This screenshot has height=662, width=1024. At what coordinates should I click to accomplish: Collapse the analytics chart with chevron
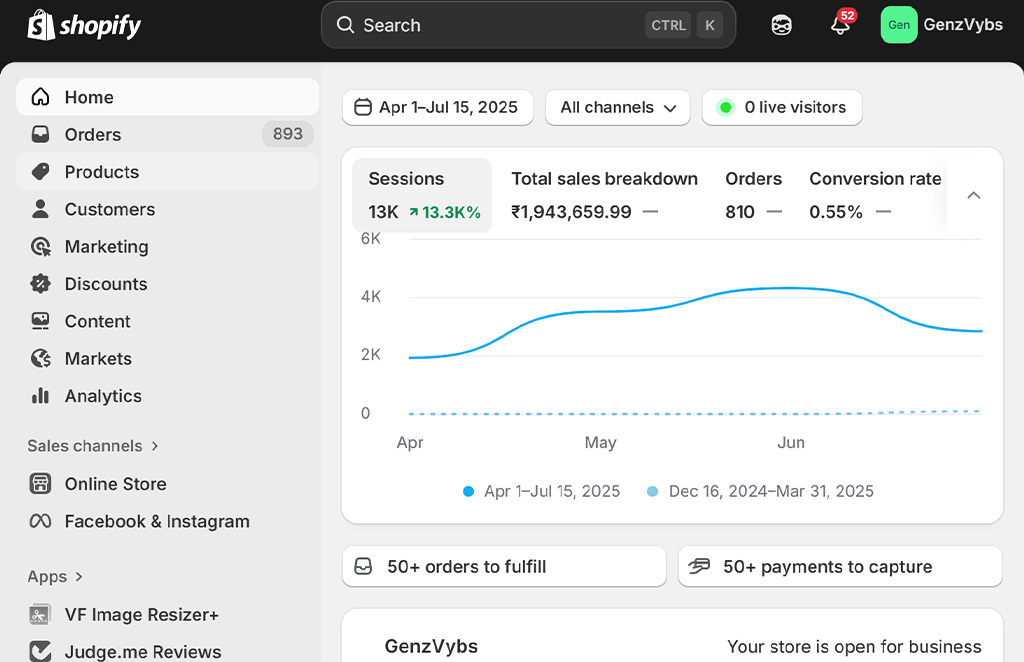pos(973,195)
